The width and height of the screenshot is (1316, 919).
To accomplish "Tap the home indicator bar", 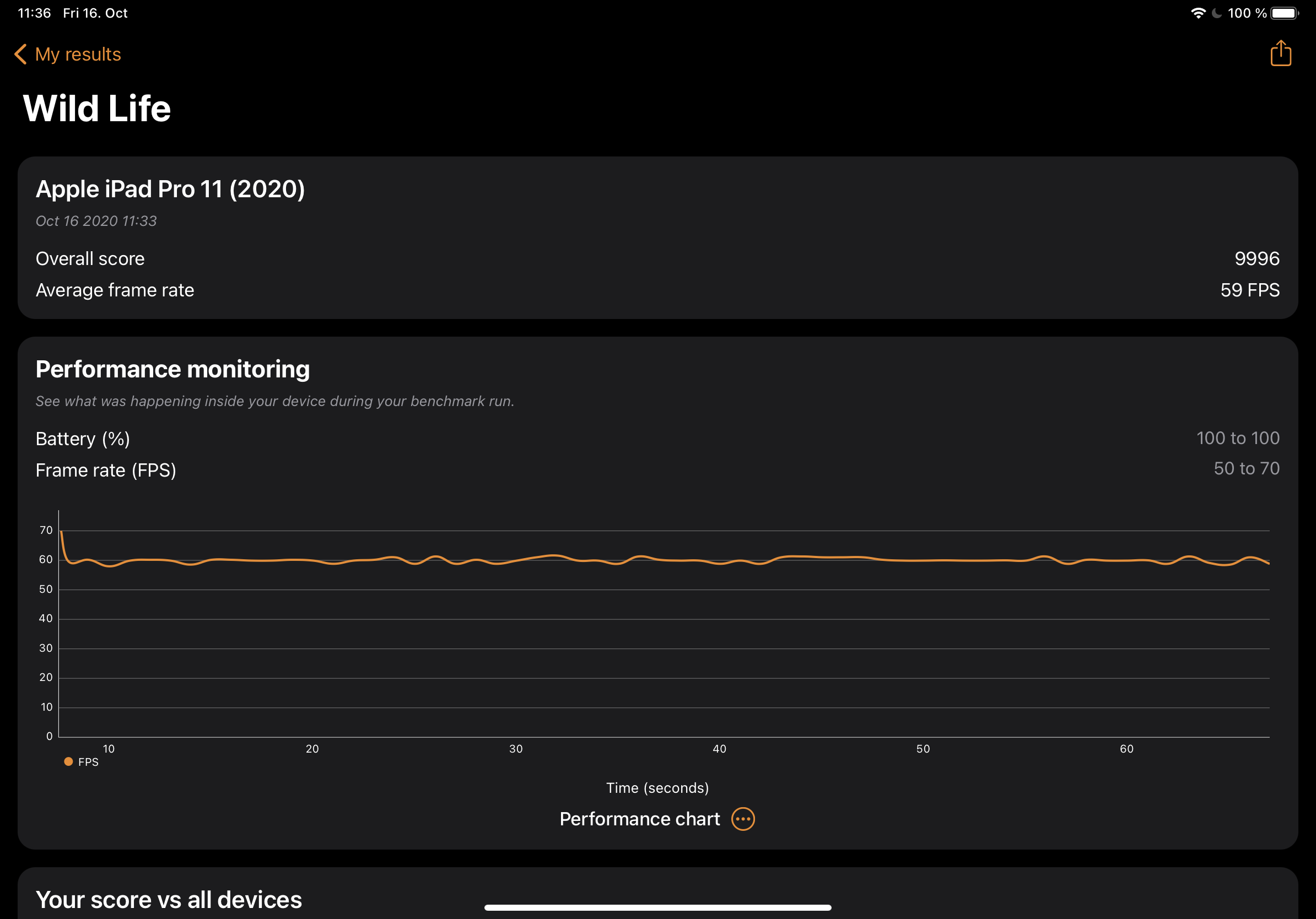I will pyautogui.click(x=657, y=907).
